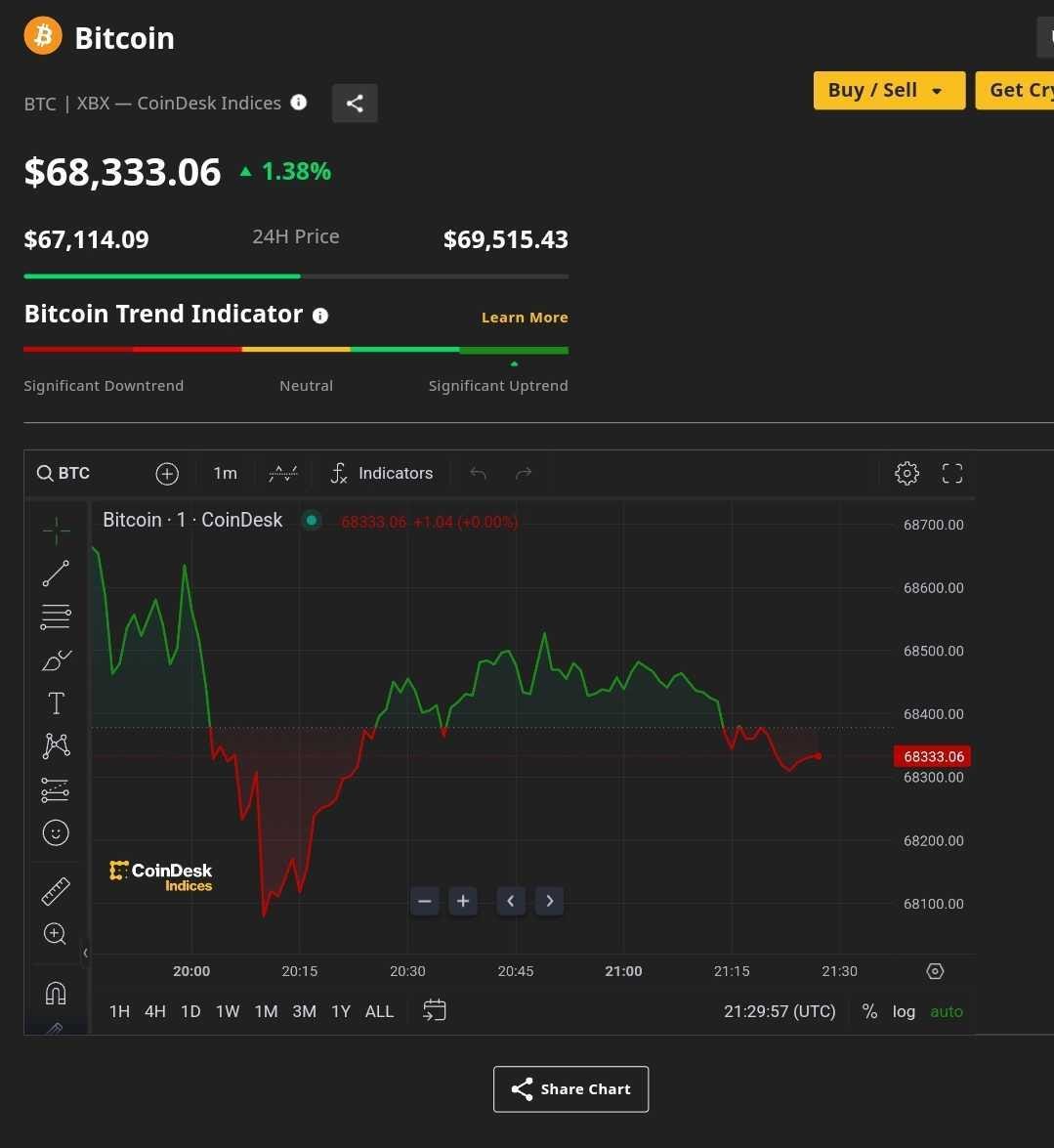Select the brush drawing tool
1054x1148 pixels.
point(57,660)
